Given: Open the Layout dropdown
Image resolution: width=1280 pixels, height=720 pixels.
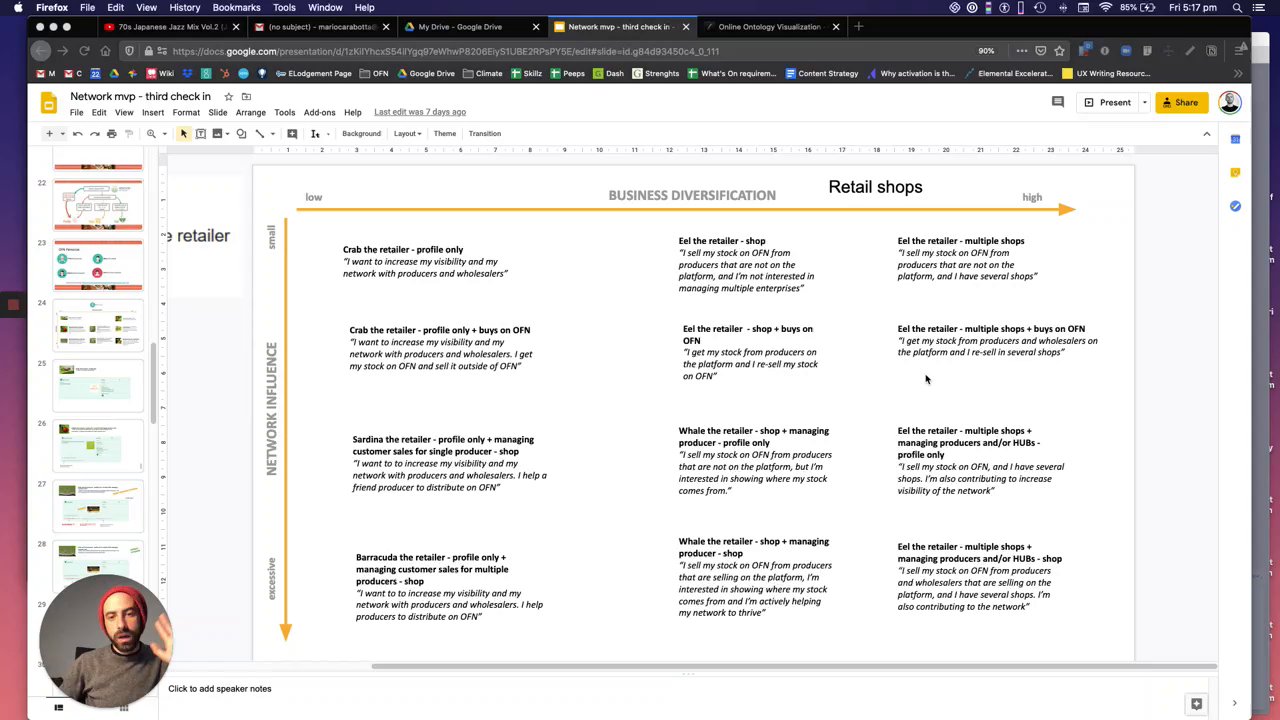Looking at the screenshot, I should (407, 134).
